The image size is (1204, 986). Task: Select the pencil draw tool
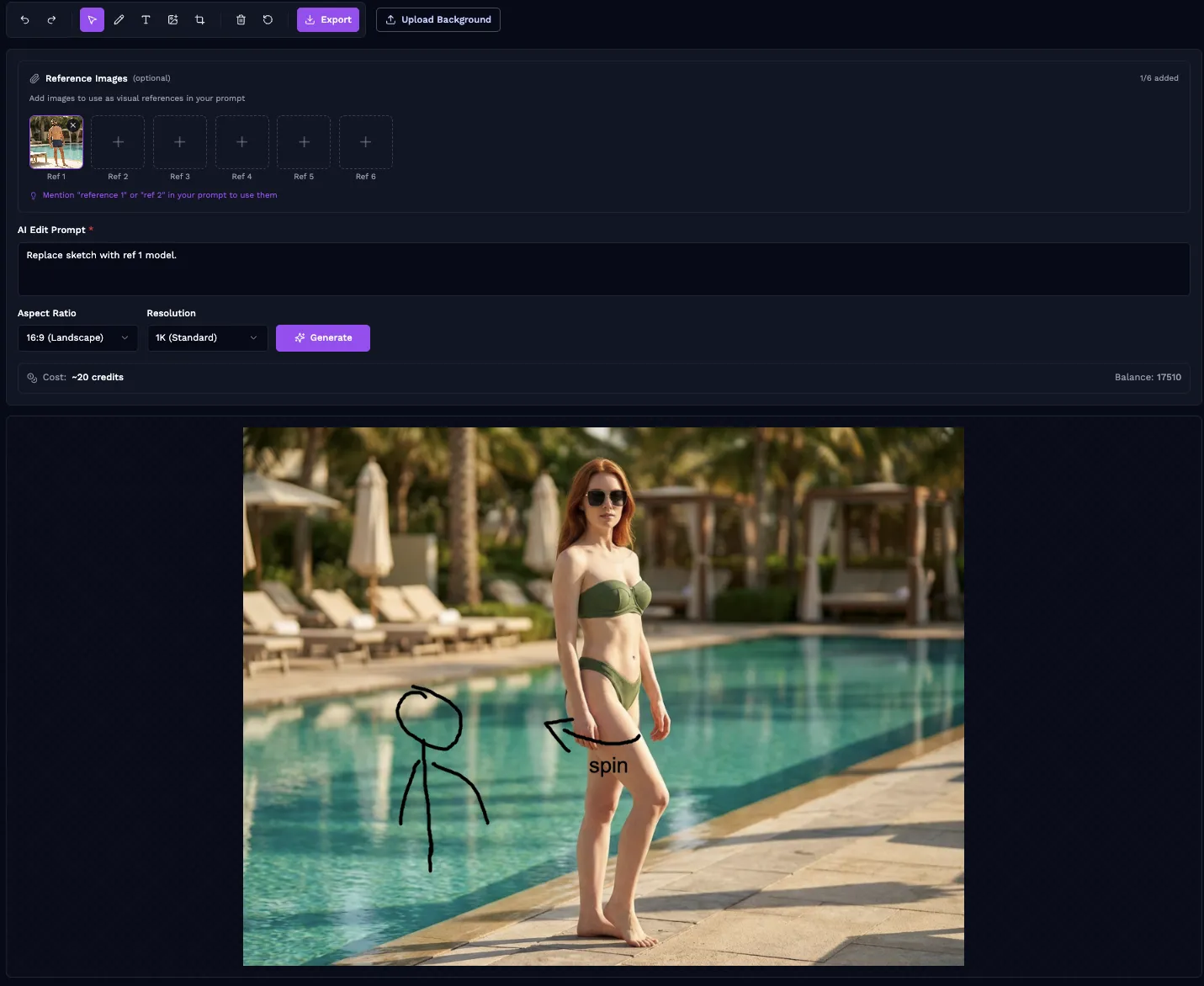(x=119, y=20)
